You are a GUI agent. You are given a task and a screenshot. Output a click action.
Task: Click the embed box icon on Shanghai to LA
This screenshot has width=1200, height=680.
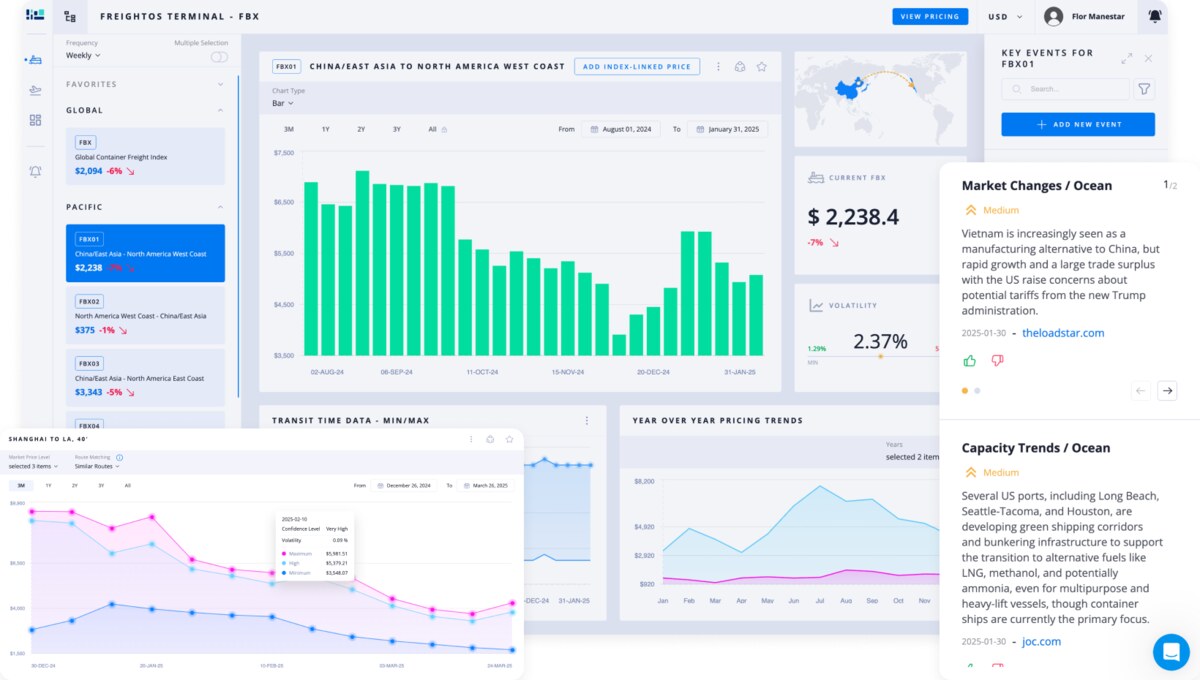point(490,439)
